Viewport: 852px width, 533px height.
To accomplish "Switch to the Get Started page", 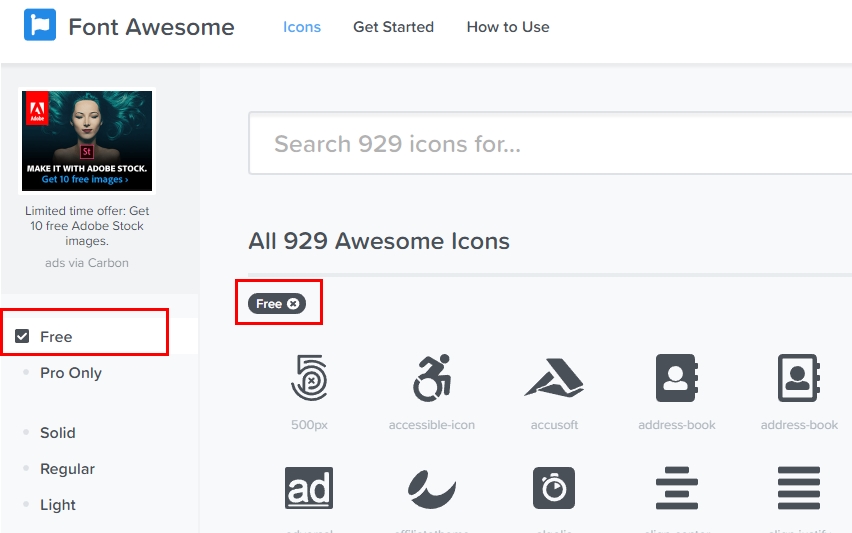I will click(393, 27).
